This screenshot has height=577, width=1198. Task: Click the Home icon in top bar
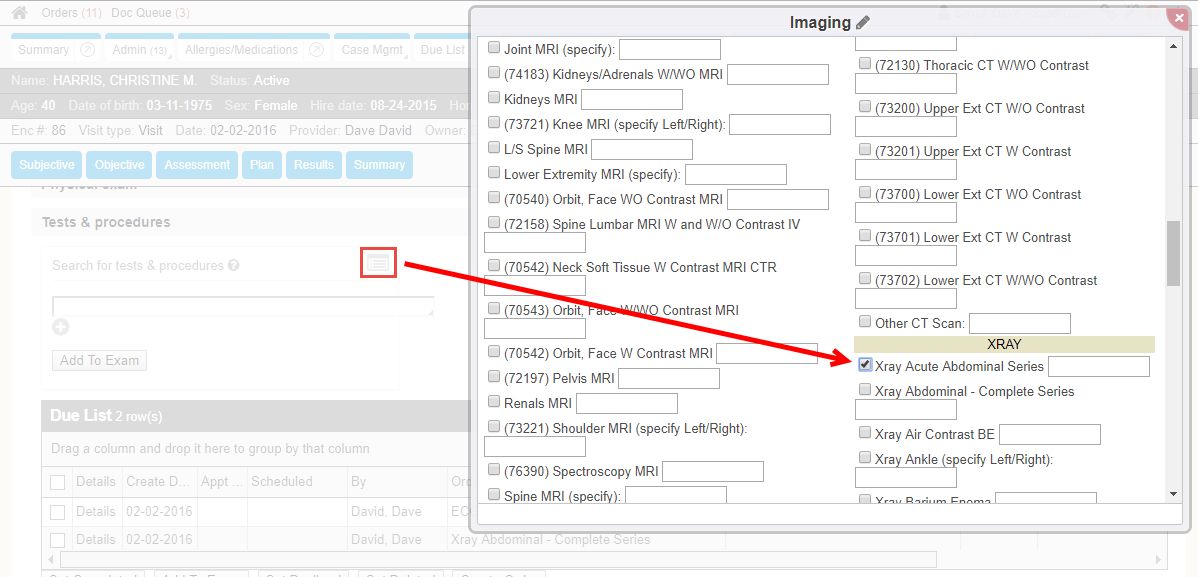click(x=19, y=13)
